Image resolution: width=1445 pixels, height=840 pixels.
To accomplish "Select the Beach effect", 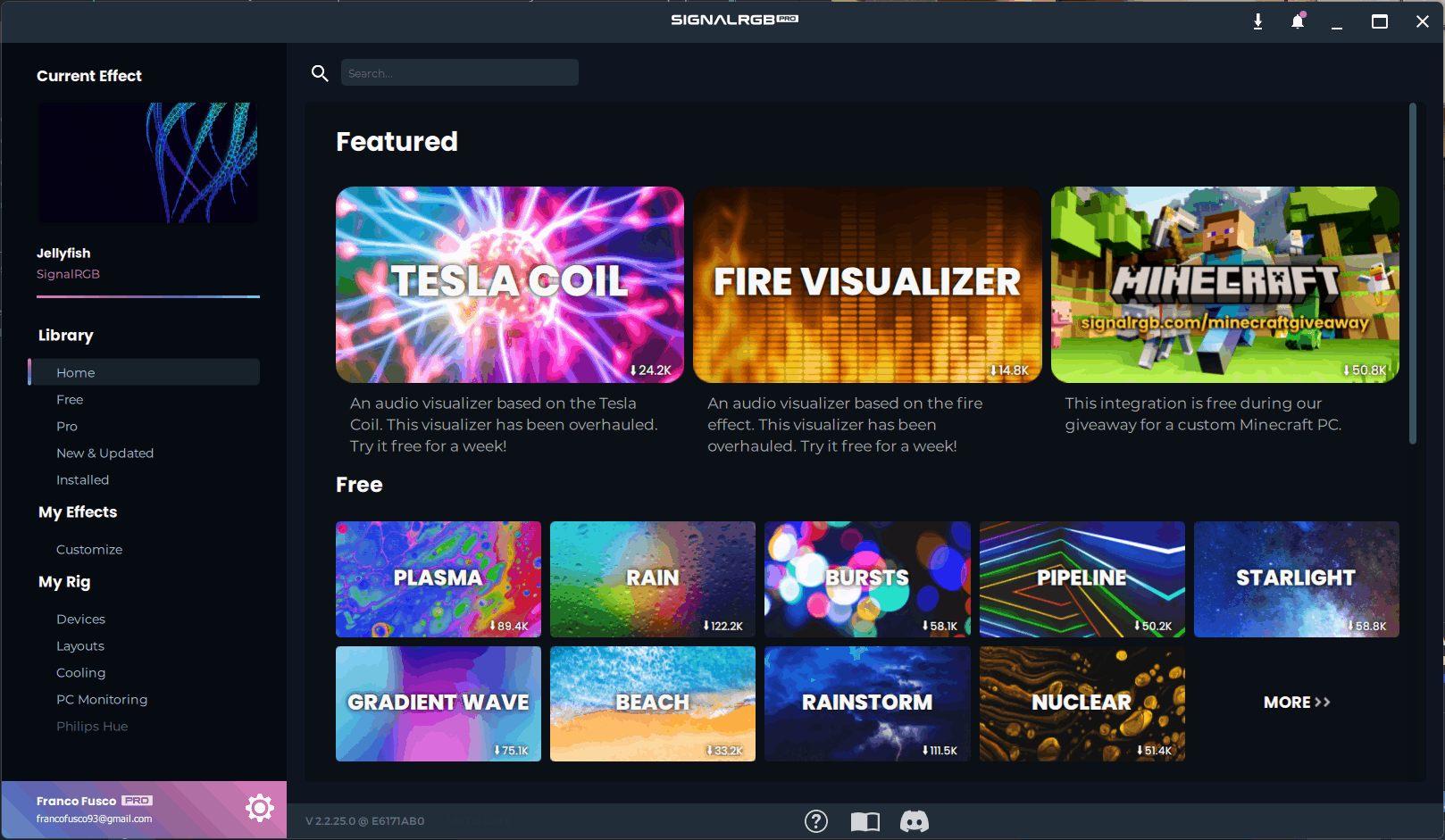I will [653, 703].
